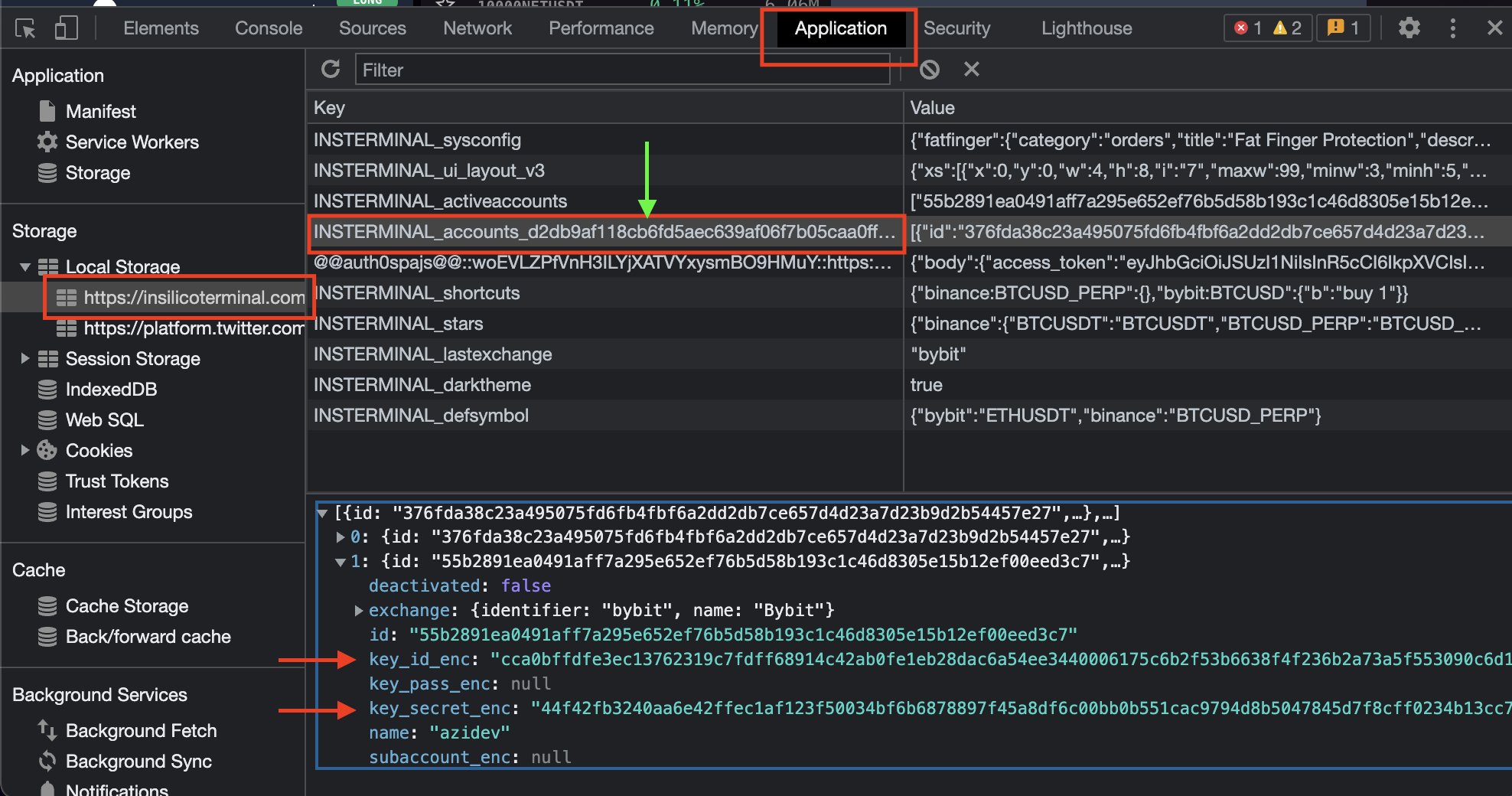
Task: Select the INSTERMINAL_darktheme row
Action: tap(422, 385)
